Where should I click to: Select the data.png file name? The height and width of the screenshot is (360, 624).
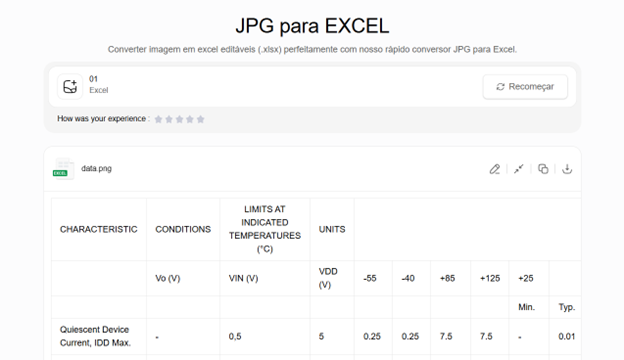(x=96, y=168)
